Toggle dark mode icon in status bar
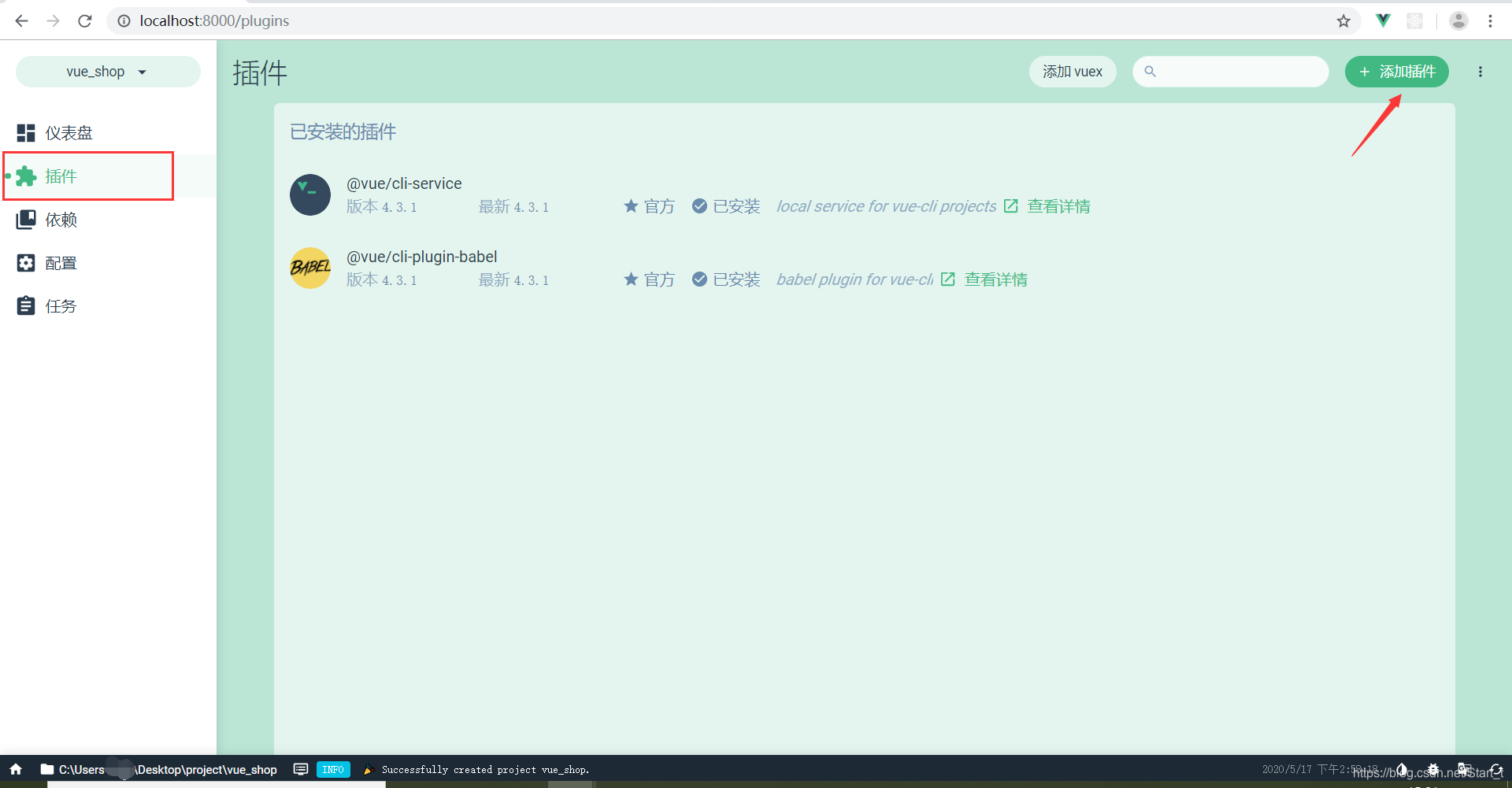This screenshot has width=1512, height=788. point(1402,769)
